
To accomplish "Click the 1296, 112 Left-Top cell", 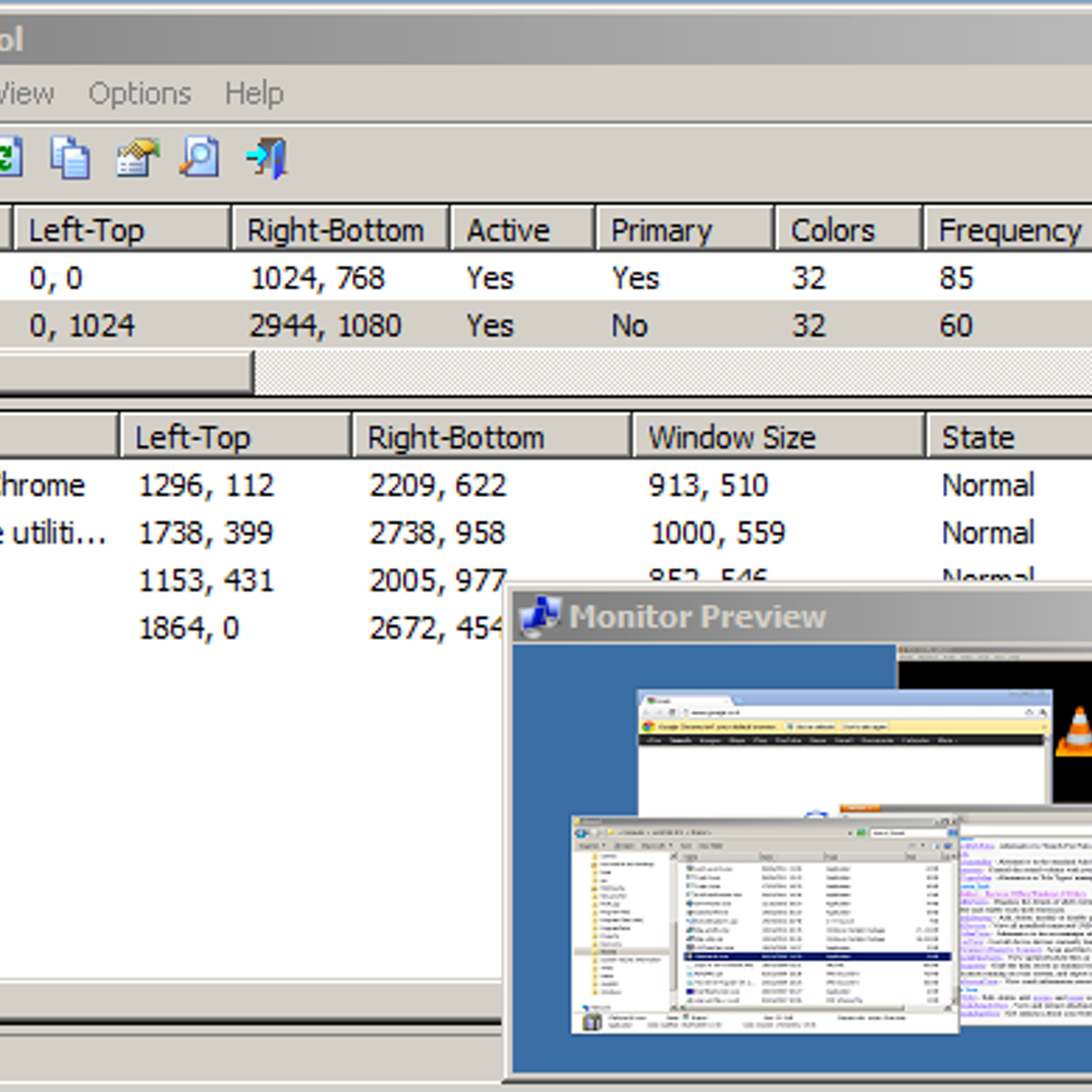I will point(206,485).
